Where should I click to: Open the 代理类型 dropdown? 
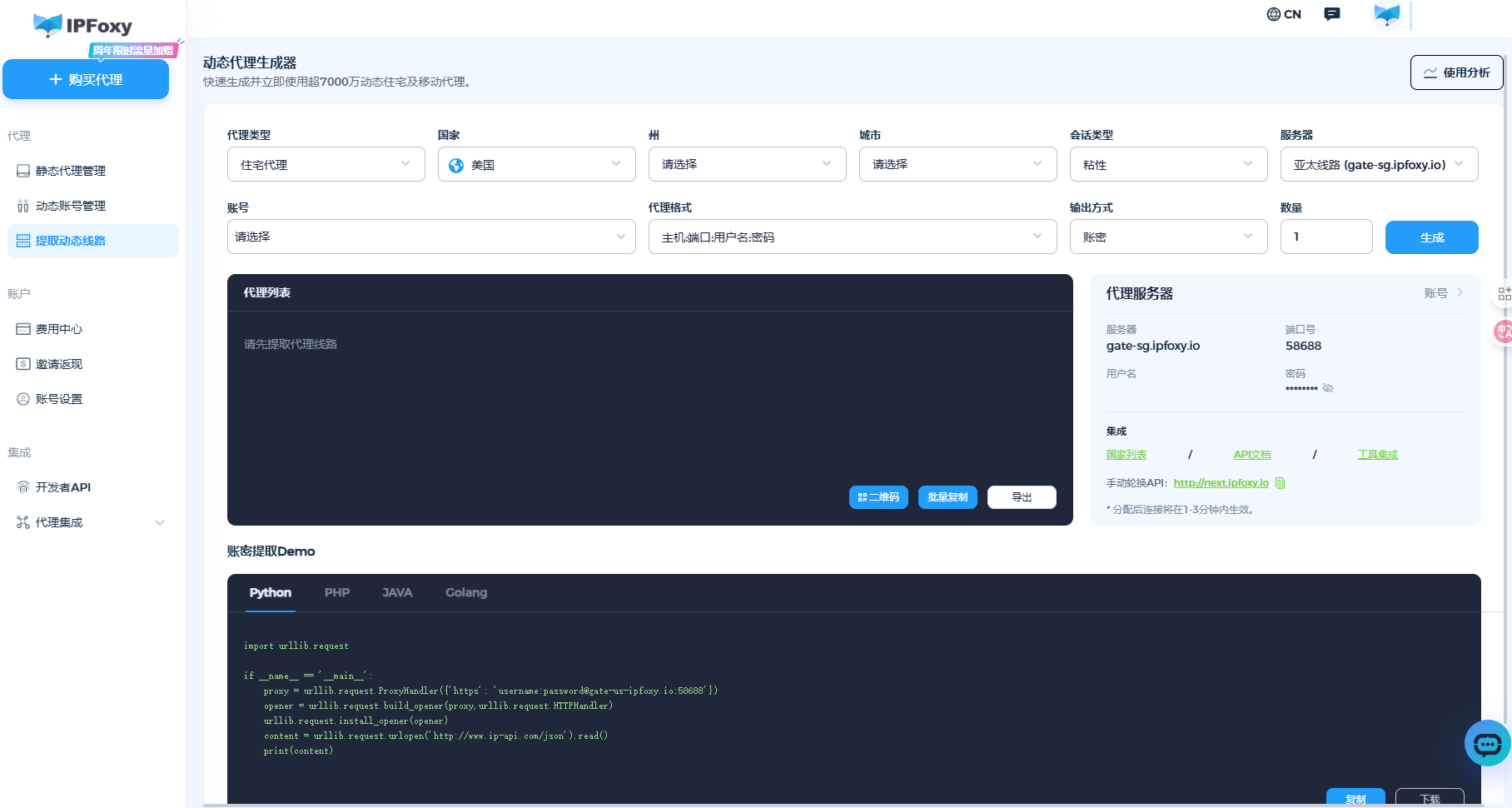326,164
